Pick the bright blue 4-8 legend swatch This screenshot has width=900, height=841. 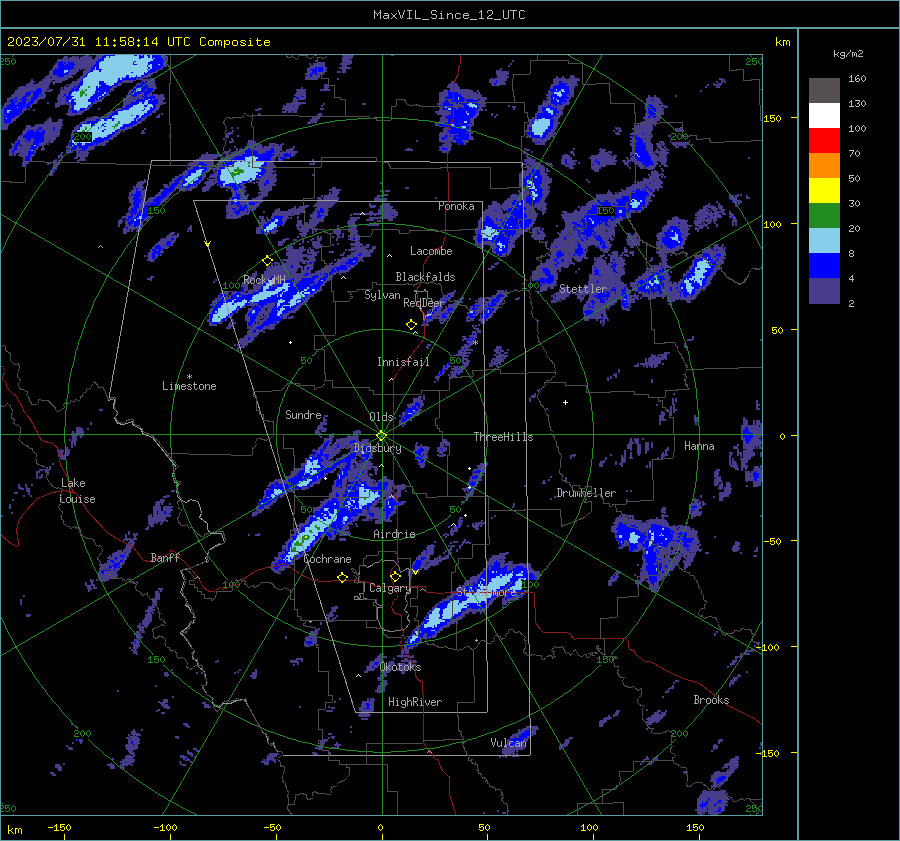point(824,266)
